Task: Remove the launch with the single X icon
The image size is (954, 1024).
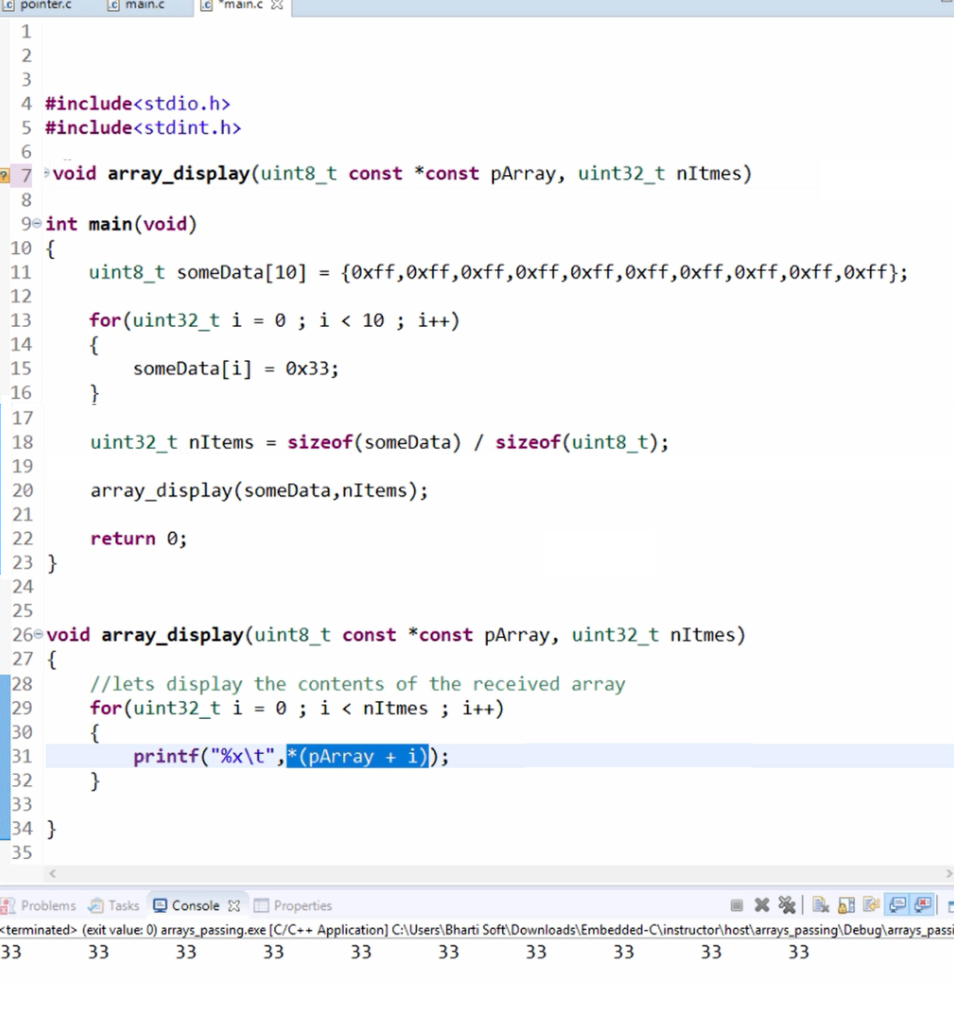Action: (x=761, y=905)
